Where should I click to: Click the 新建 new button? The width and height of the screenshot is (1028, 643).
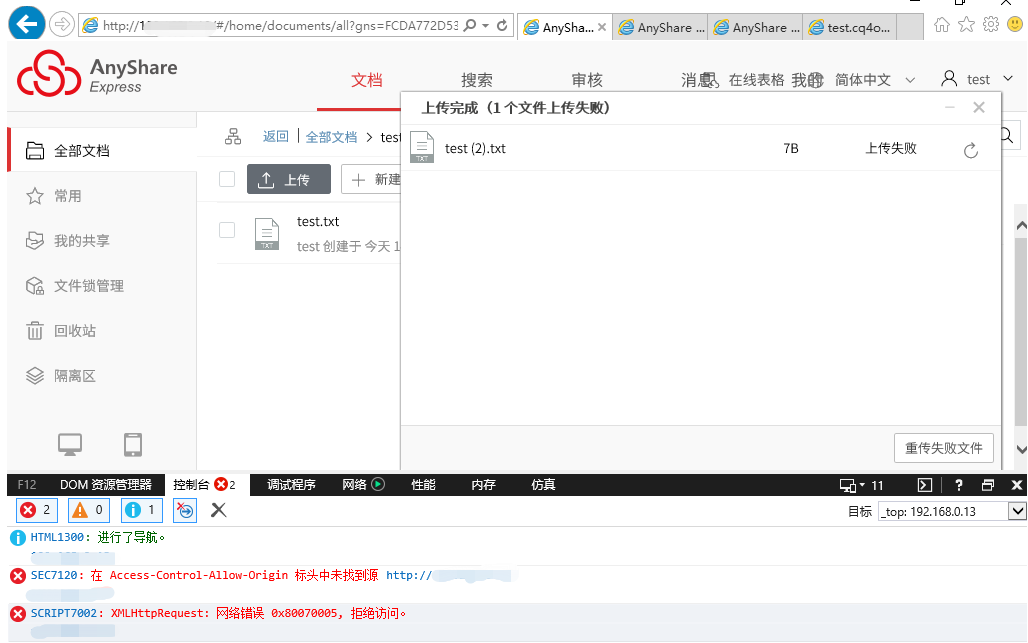click(x=371, y=180)
